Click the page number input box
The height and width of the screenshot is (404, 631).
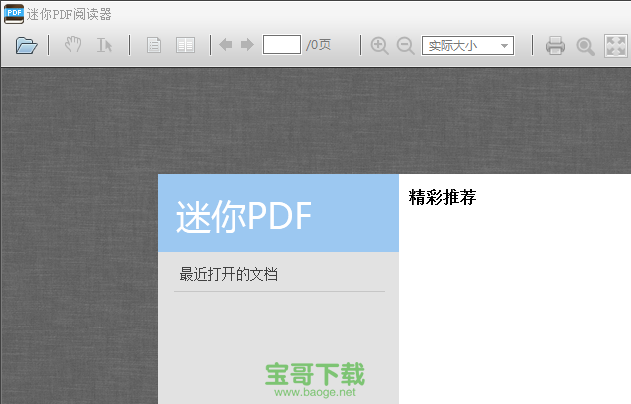[x=281, y=45]
